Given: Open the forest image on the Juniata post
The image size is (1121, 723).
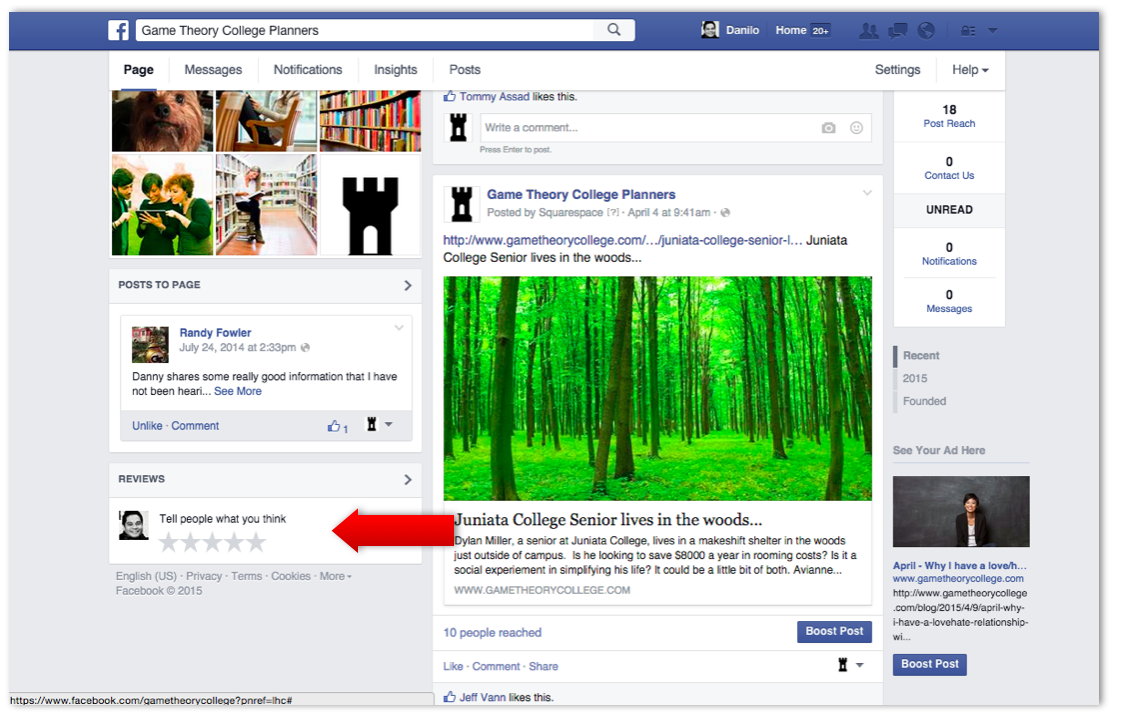Looking at the screenshot, I should tap(657, 388).
